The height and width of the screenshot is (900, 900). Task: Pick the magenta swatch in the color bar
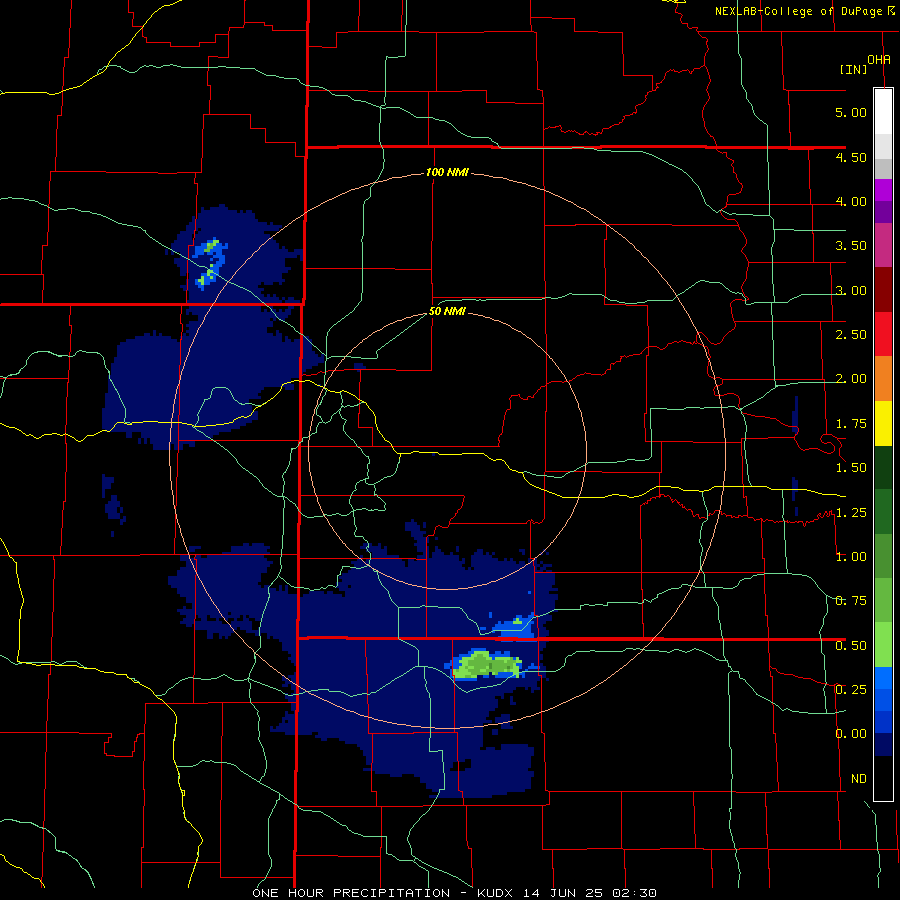coord(883,190)
